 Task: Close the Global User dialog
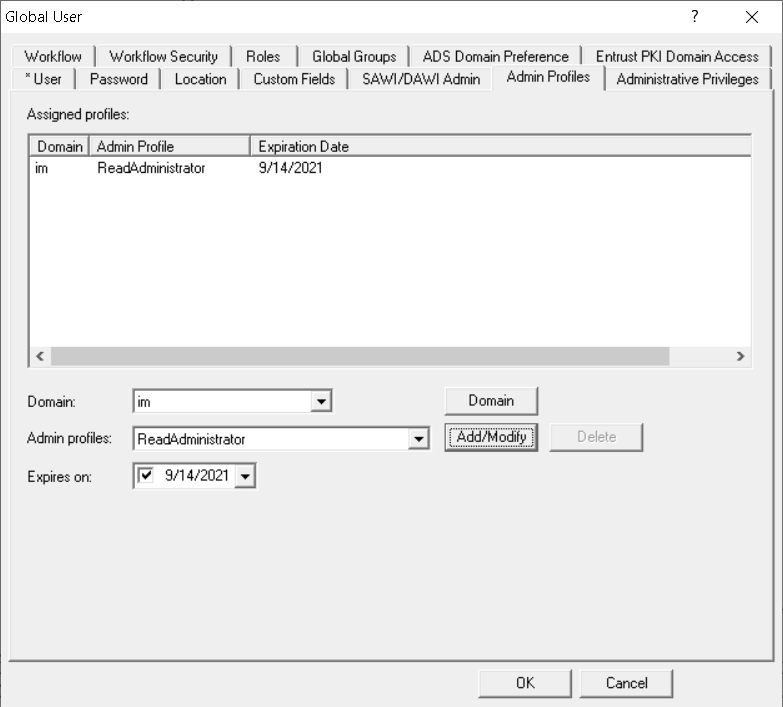(752, 17)
